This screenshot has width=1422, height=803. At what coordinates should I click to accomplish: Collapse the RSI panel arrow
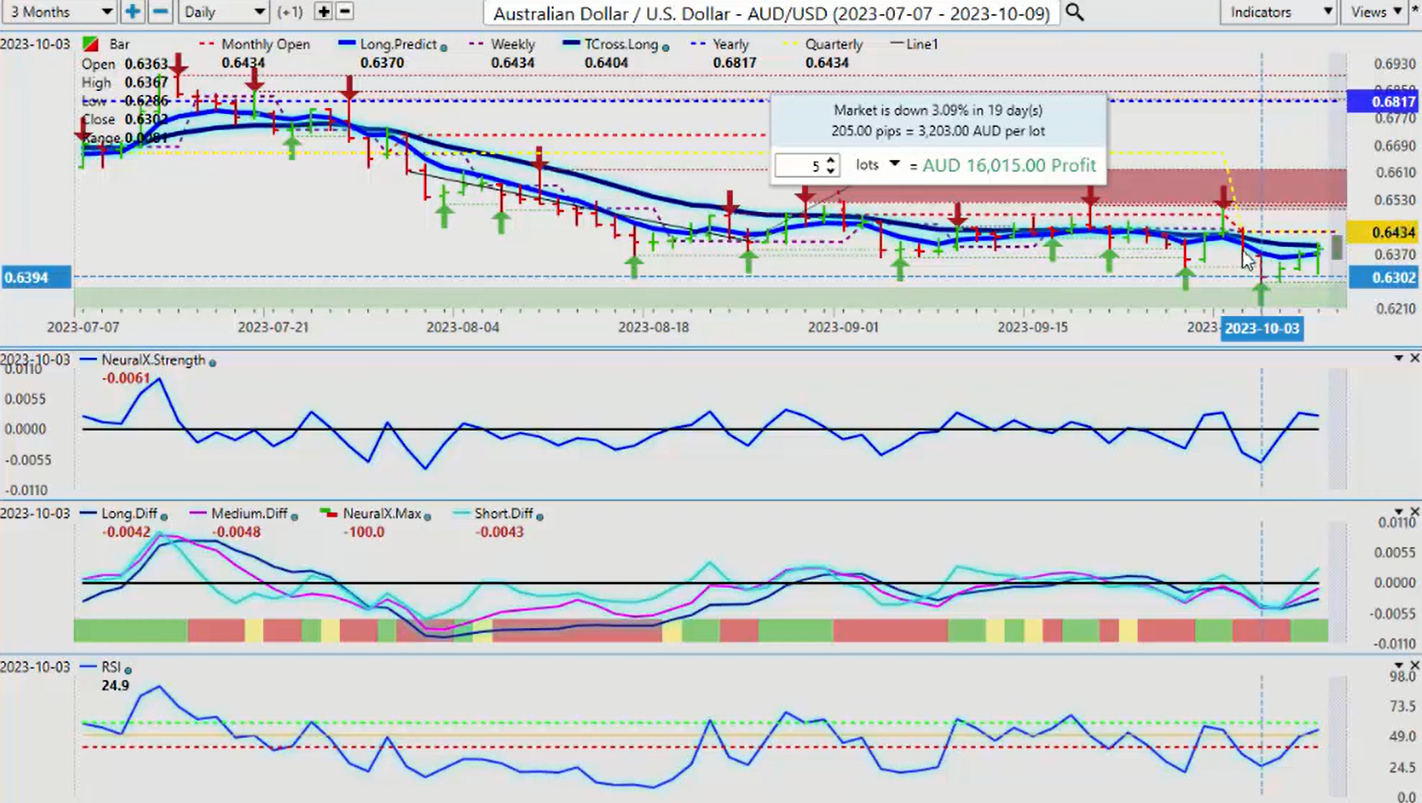pos(1399,665)
